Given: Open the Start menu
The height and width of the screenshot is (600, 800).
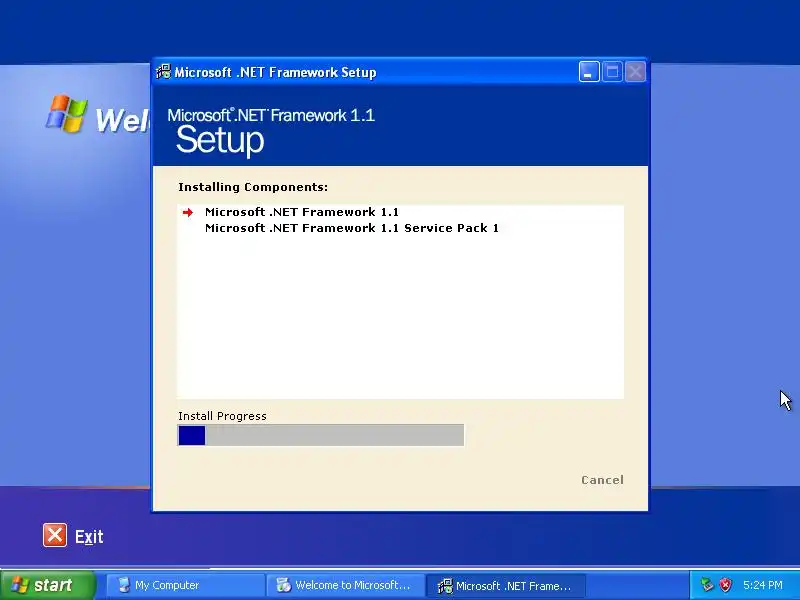Looking at the screenshot, I should click(48, 585).
